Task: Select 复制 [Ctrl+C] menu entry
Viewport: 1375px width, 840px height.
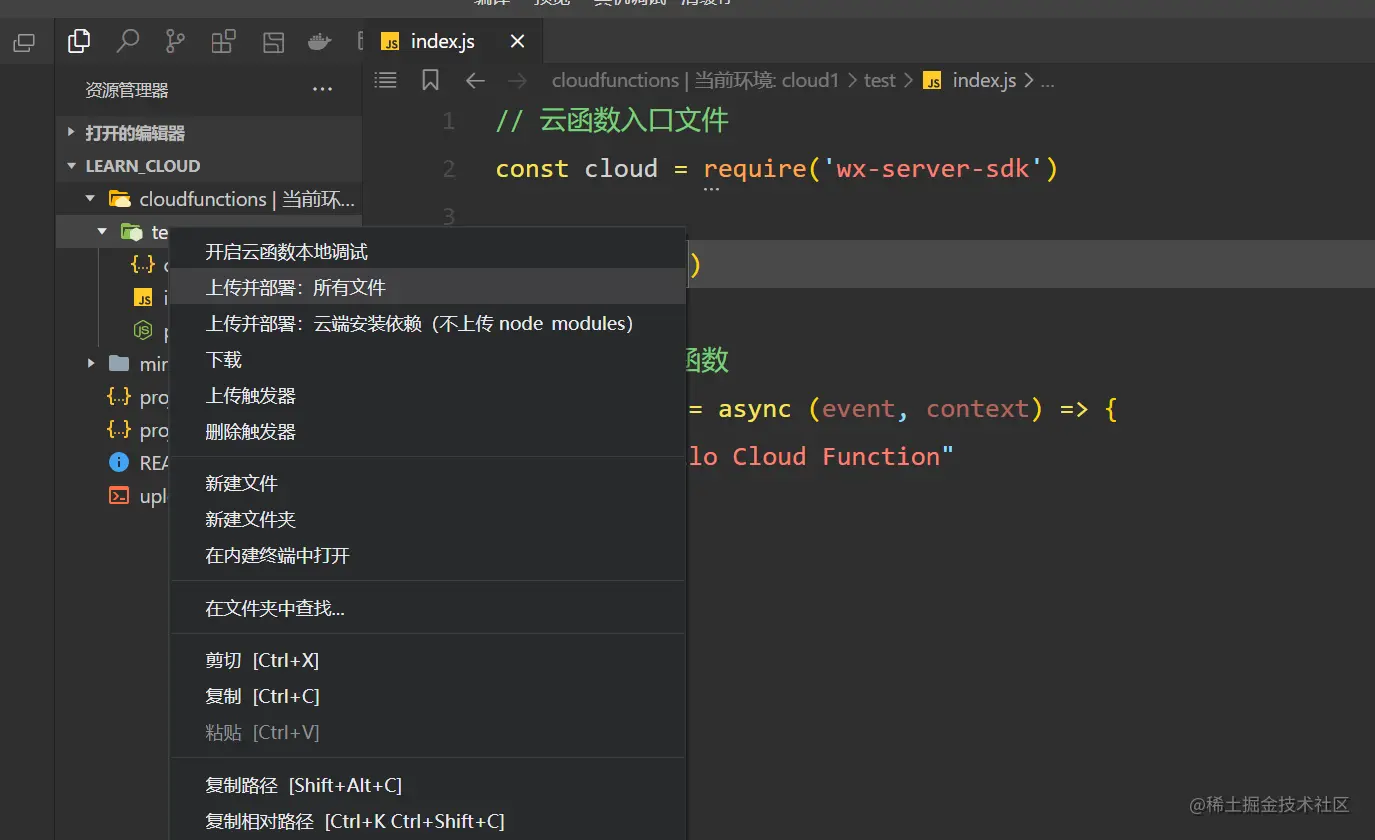Action: 428,696
